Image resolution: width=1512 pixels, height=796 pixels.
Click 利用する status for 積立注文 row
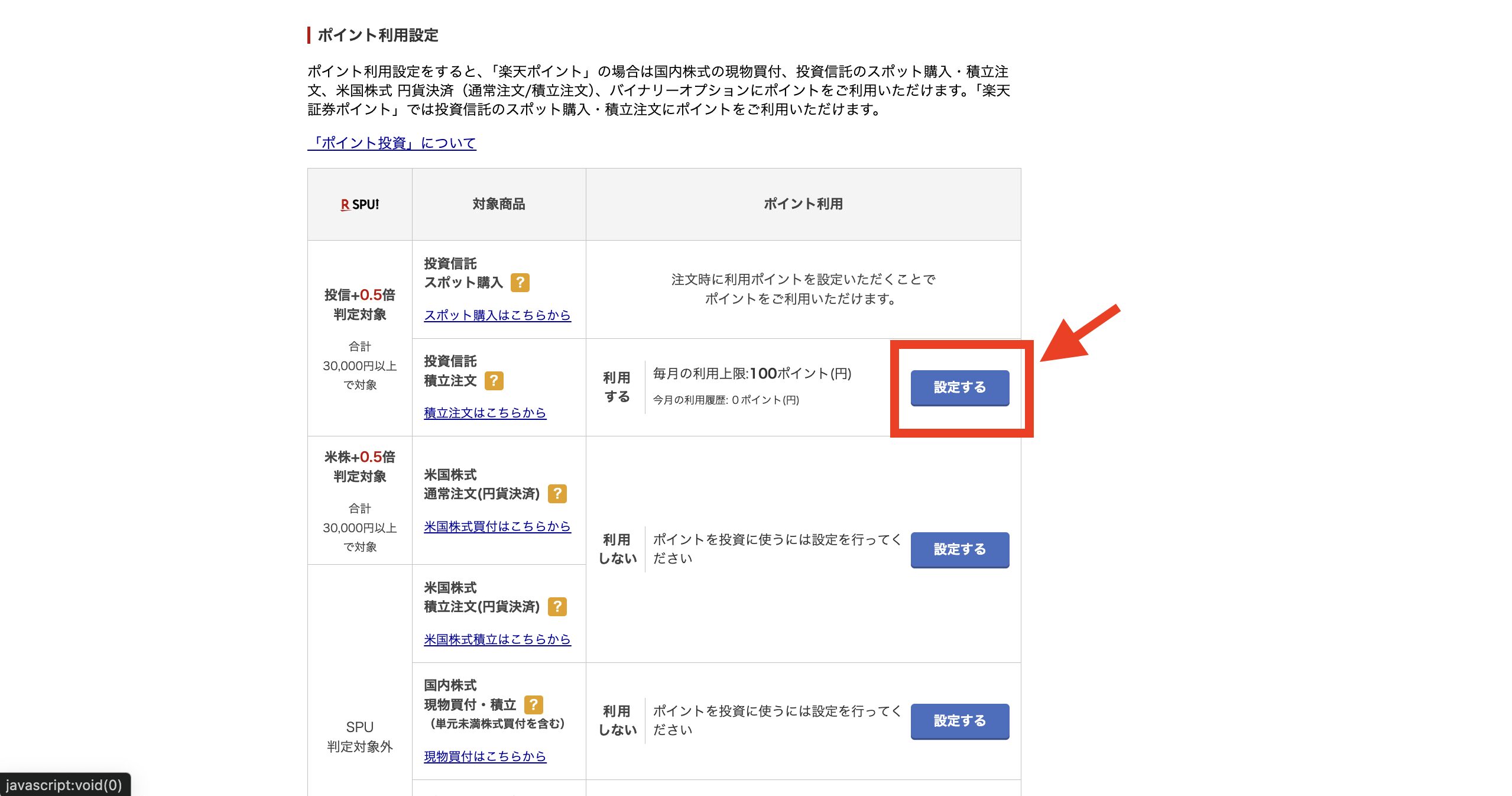(x=617, y=387)
